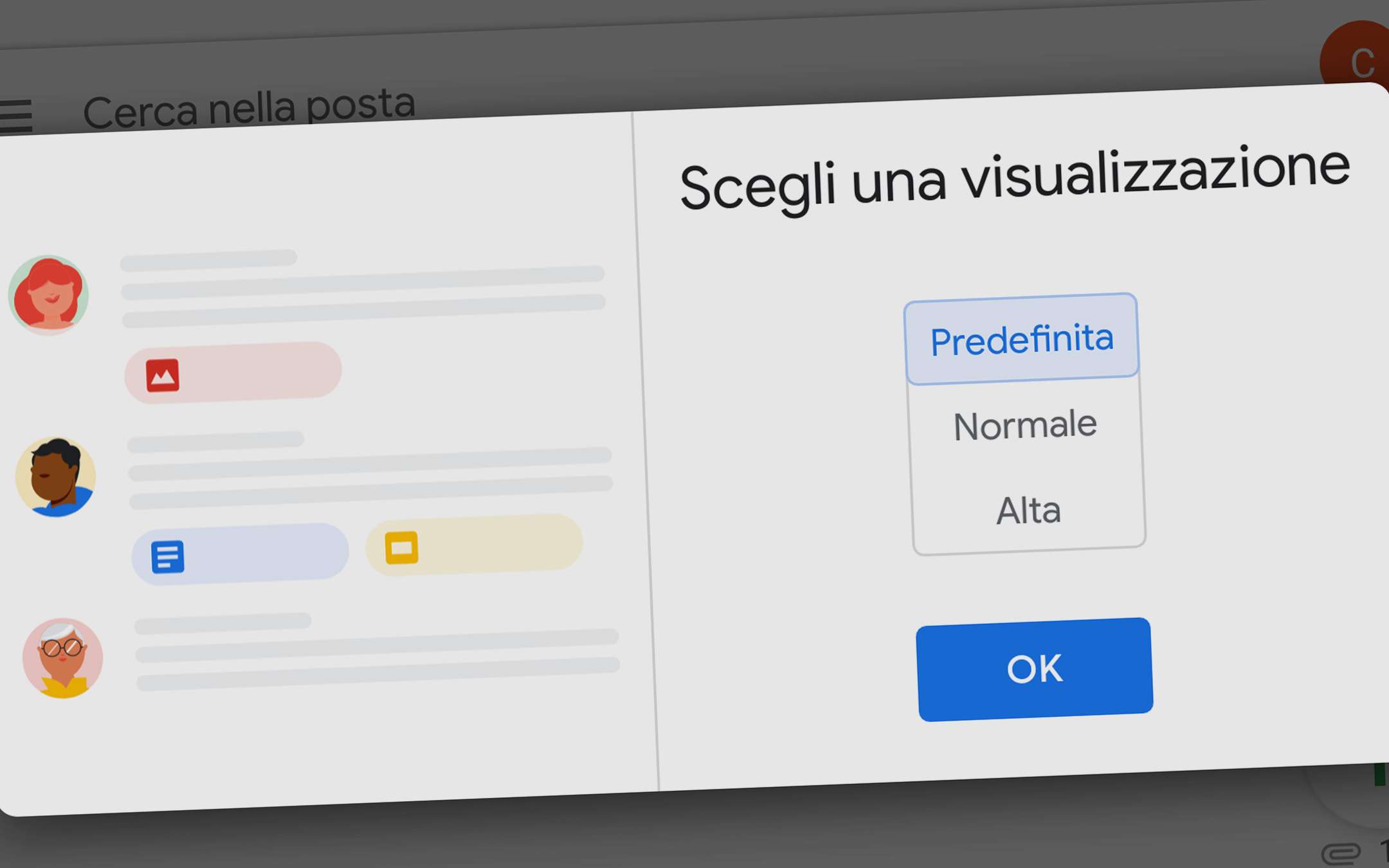Click the Cerca nella posta search field
The width and height of the screenshot is (1389, 868).
250,108
